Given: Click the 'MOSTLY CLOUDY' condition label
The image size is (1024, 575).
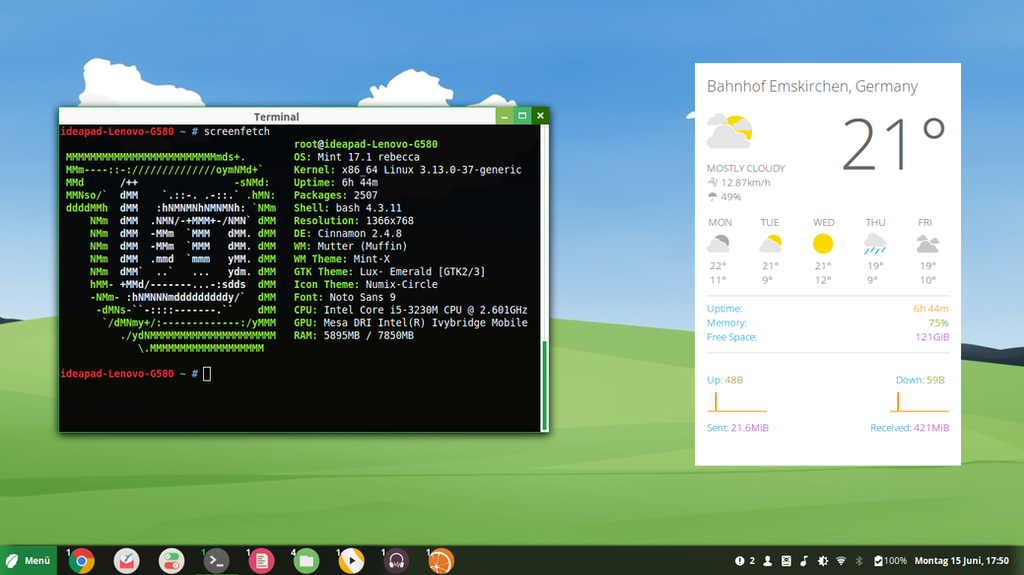Looking at the screenshot, I should [746, 169].
